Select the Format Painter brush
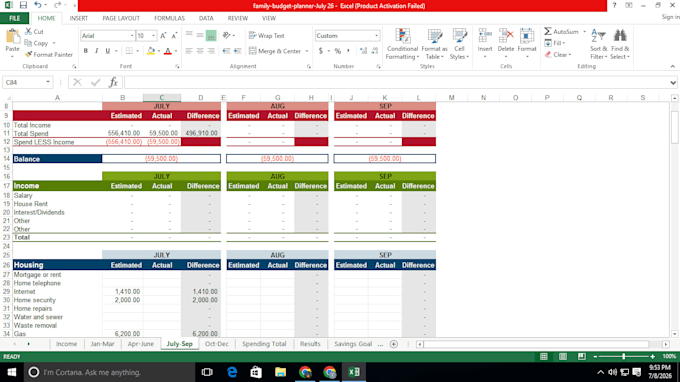680x382 pixels. [29, 55]
